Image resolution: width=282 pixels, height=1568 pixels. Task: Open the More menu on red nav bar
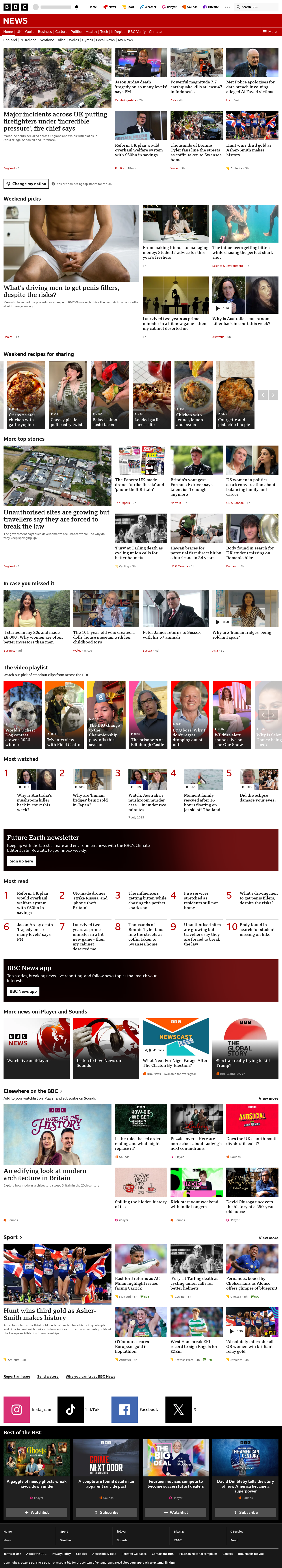[270, 32]
